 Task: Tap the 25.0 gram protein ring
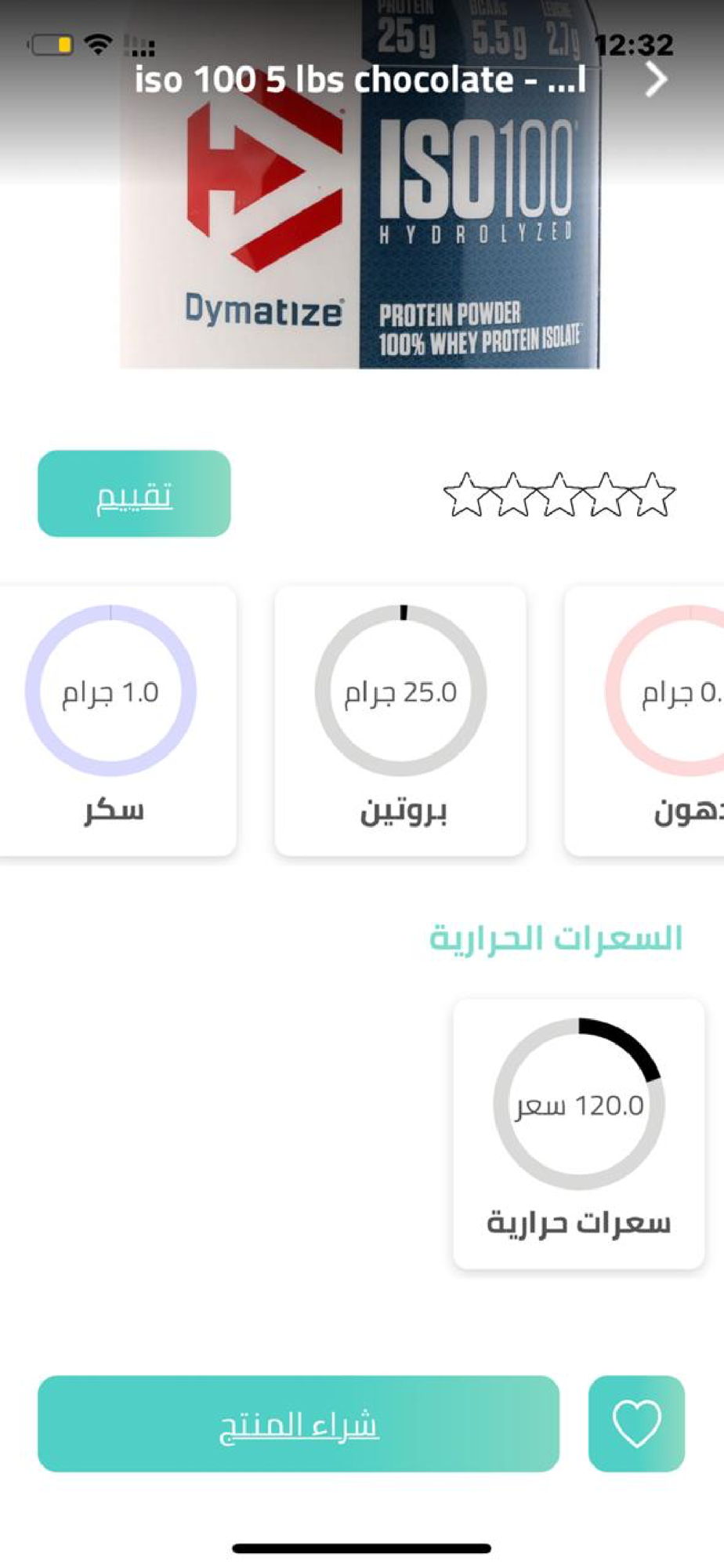click(400, 691)
